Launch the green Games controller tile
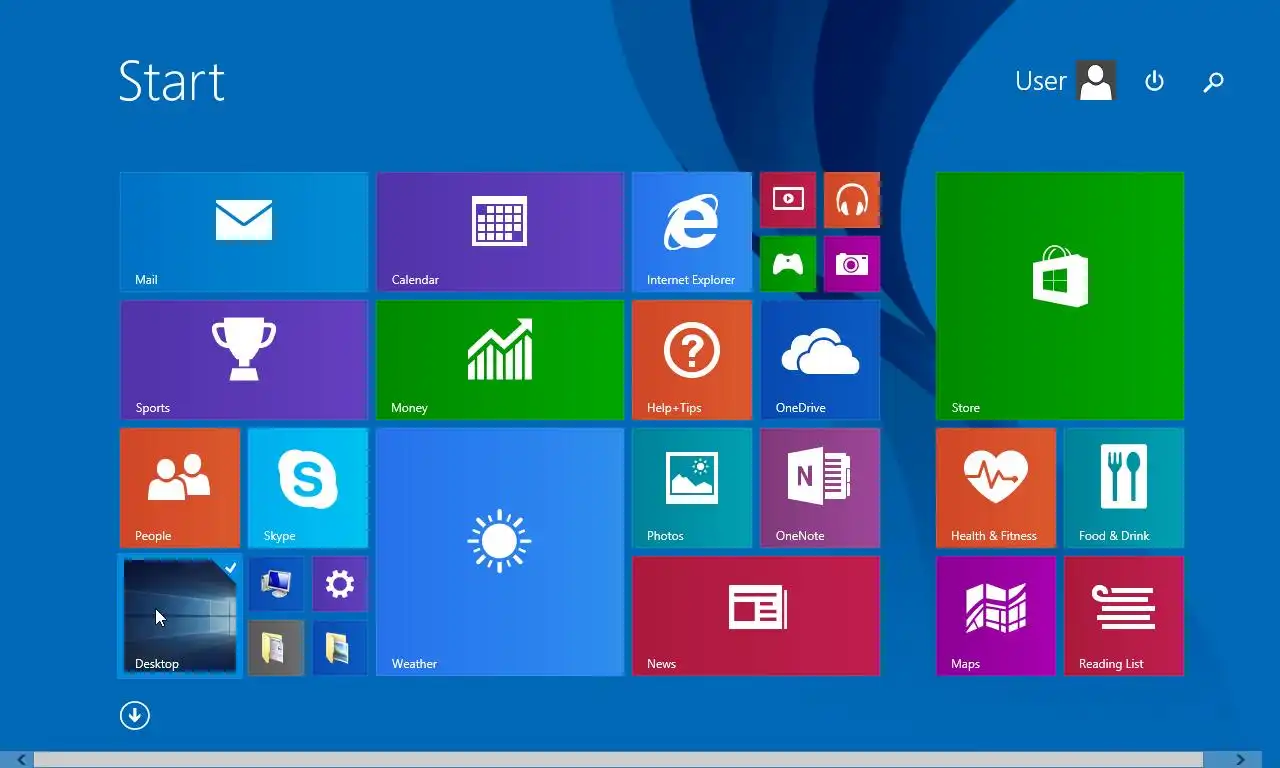Viewport: 1280px width, 768px height. click(x=788, y=264)
